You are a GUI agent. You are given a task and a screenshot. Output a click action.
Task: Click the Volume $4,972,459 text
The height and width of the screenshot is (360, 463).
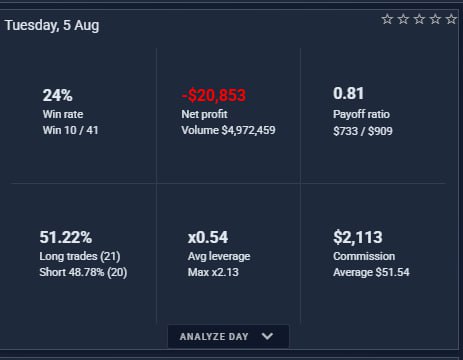(x=228, y=130)
